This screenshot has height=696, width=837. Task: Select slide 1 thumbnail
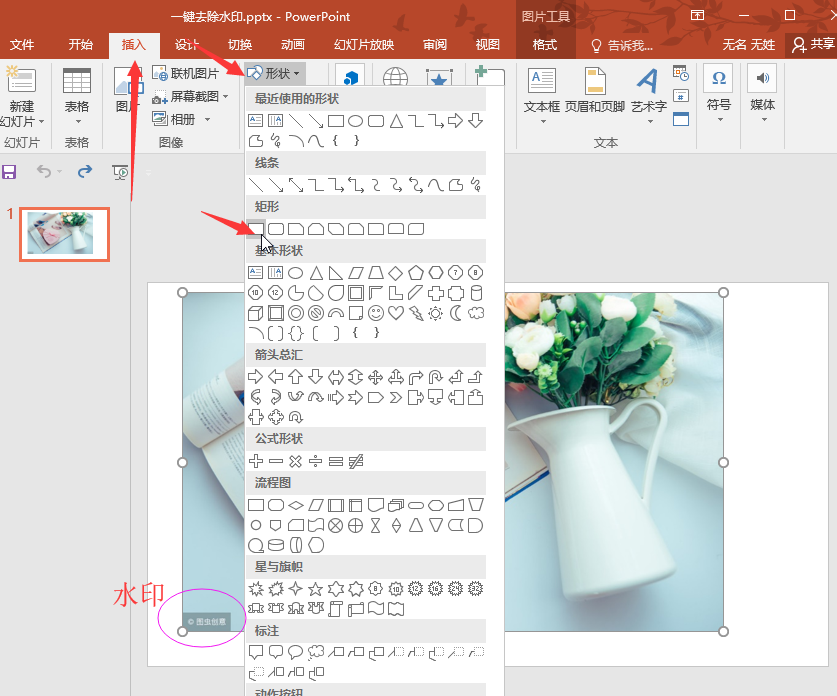point(64,234)
